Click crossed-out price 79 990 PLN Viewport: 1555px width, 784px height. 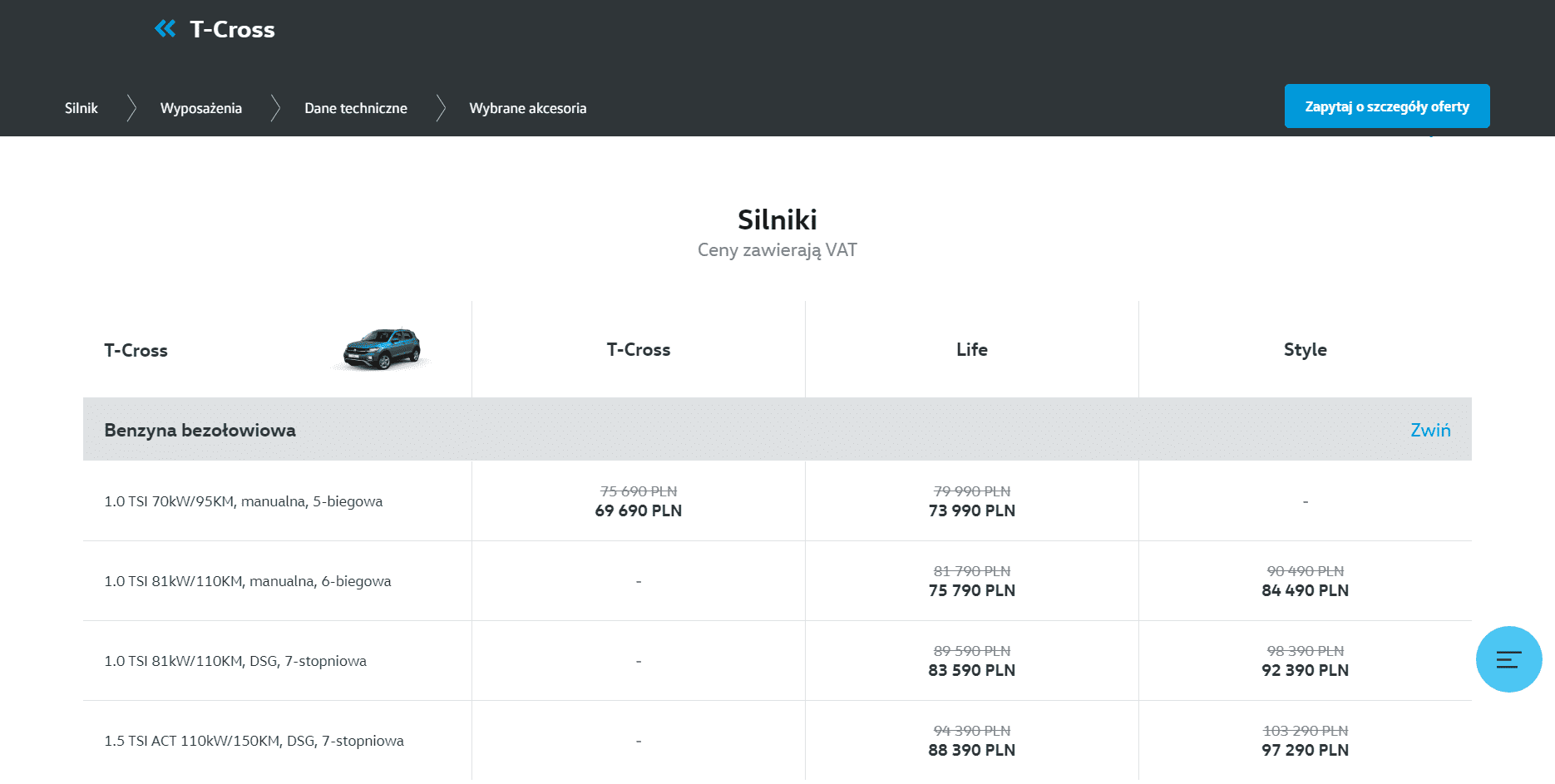click(972, 491)
